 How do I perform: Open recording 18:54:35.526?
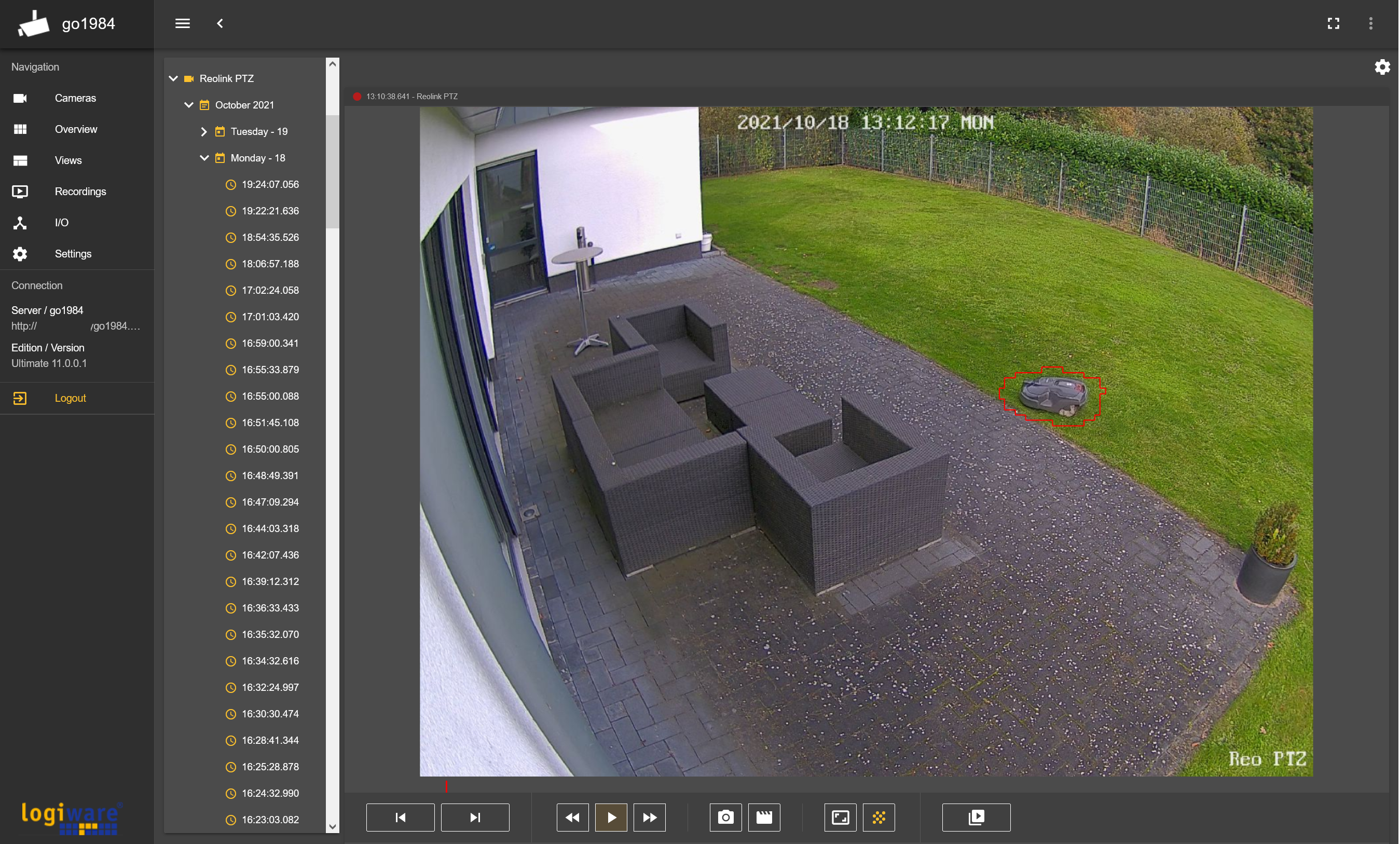[x=270, y=237]
